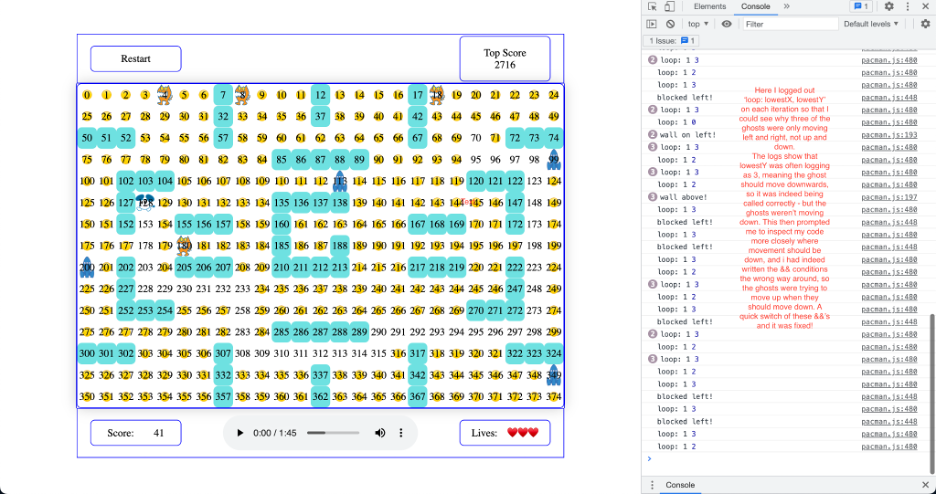Image resolution: width=936 pixels, height=494 pixels.
Task: Open DevTools settings gear in the top bar
Action: point(889,7)
